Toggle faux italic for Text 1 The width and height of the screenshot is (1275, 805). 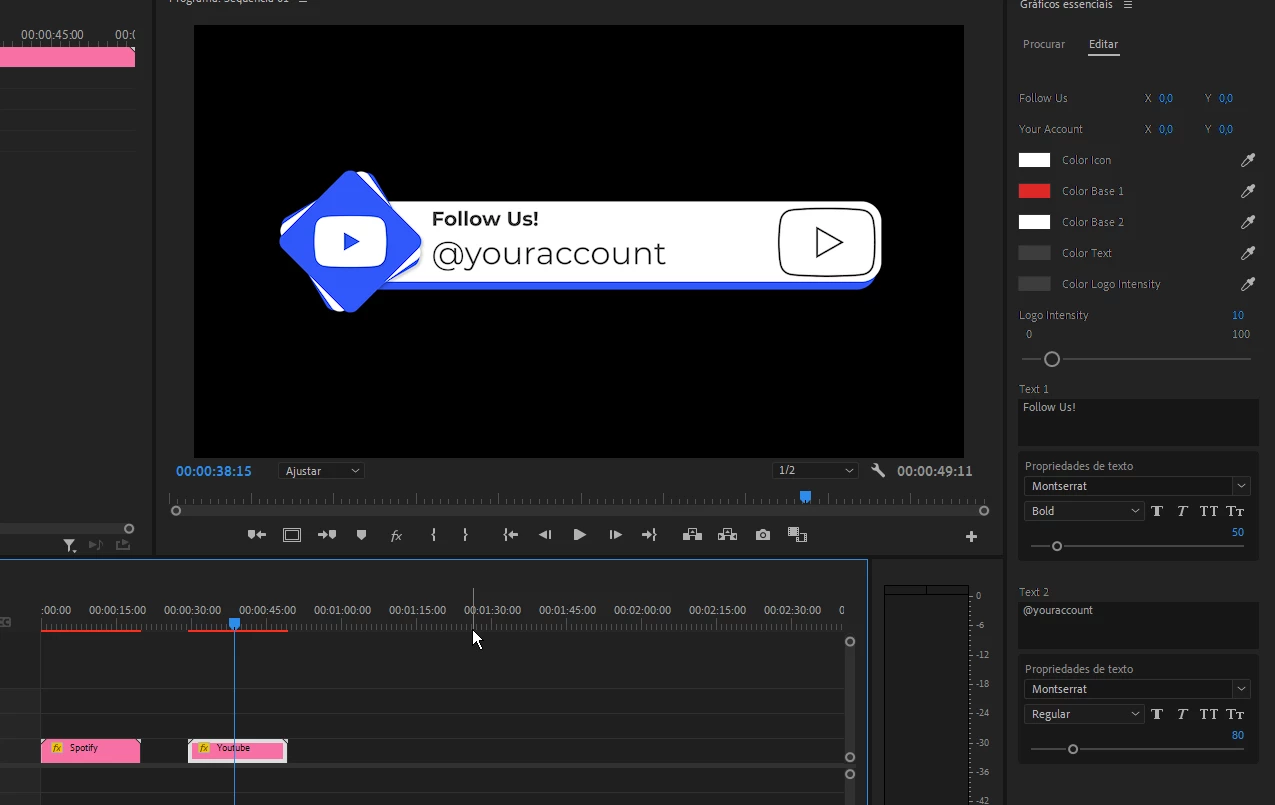point(1182,511)
